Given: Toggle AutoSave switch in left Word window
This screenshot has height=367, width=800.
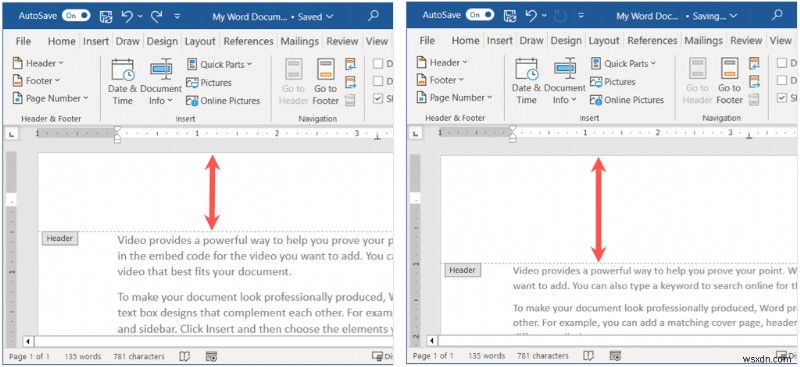Looking at the screenshot, I should (x=77, y=16).
